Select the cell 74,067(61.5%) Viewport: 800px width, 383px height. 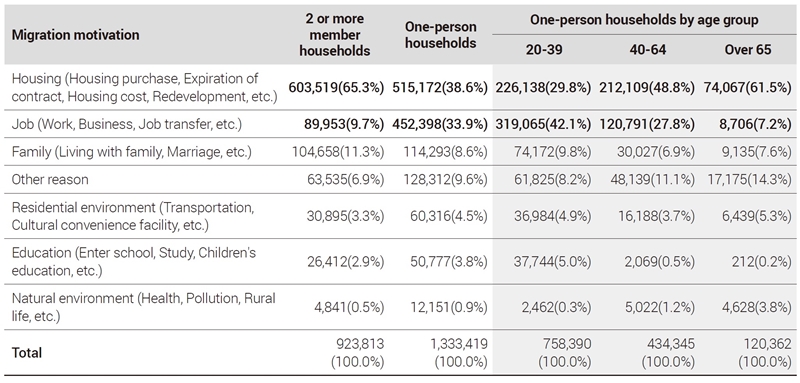747,88
